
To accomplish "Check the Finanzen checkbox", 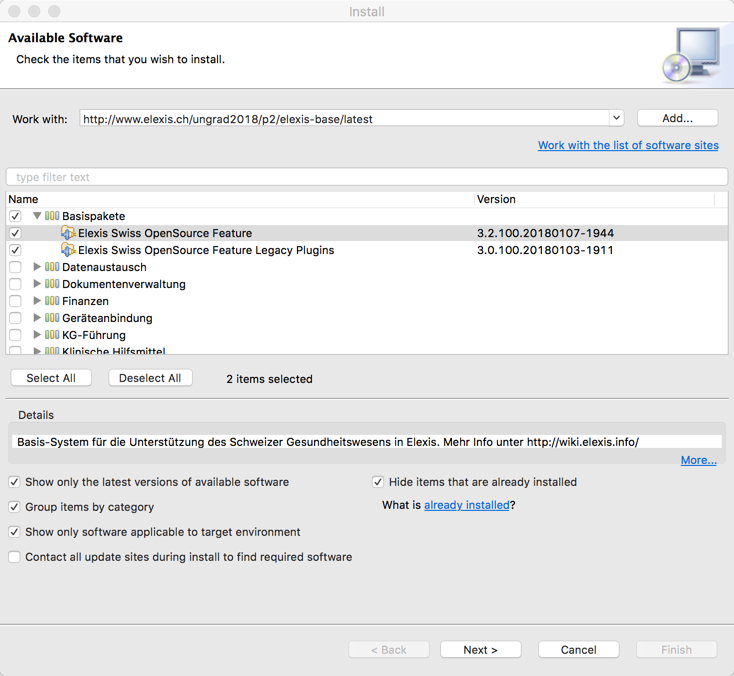I will [x=15, y=301].
